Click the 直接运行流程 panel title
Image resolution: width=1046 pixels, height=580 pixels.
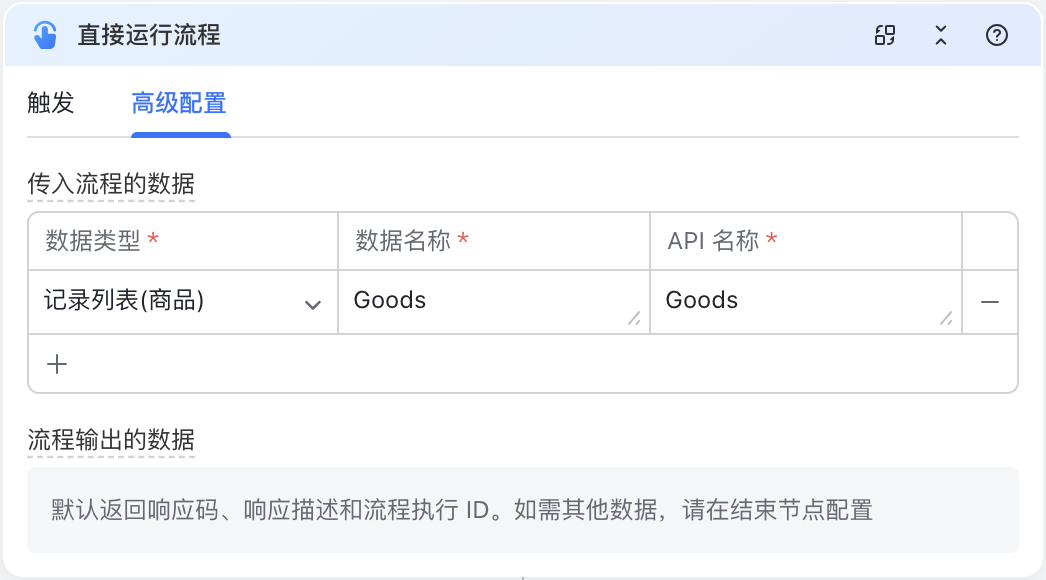pyautogui.click(x=149, y=35)
